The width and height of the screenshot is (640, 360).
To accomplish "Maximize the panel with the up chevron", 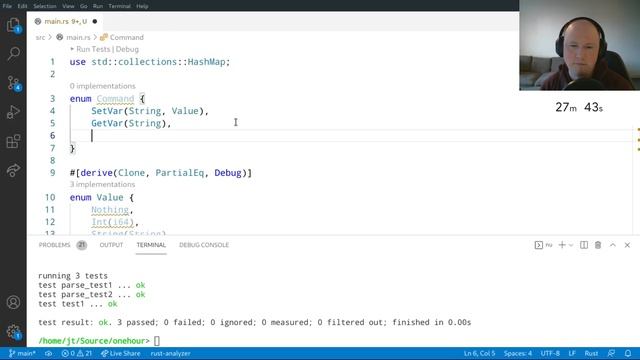I will (x=613, y=245).
